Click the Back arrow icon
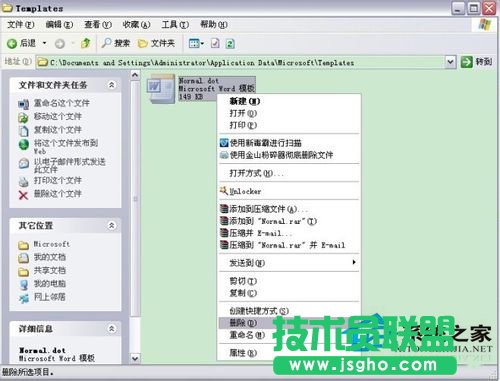 pyautogui.click(x=12, y=43)
